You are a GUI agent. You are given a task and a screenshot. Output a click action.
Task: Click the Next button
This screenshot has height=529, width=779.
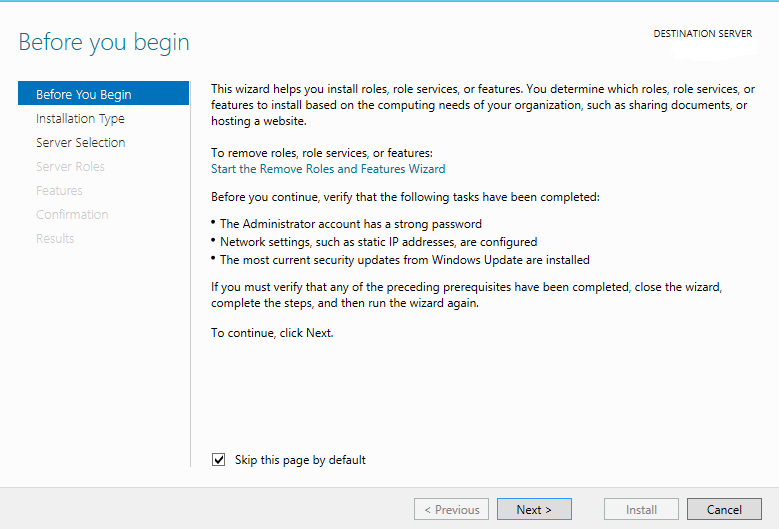point(534,510)
